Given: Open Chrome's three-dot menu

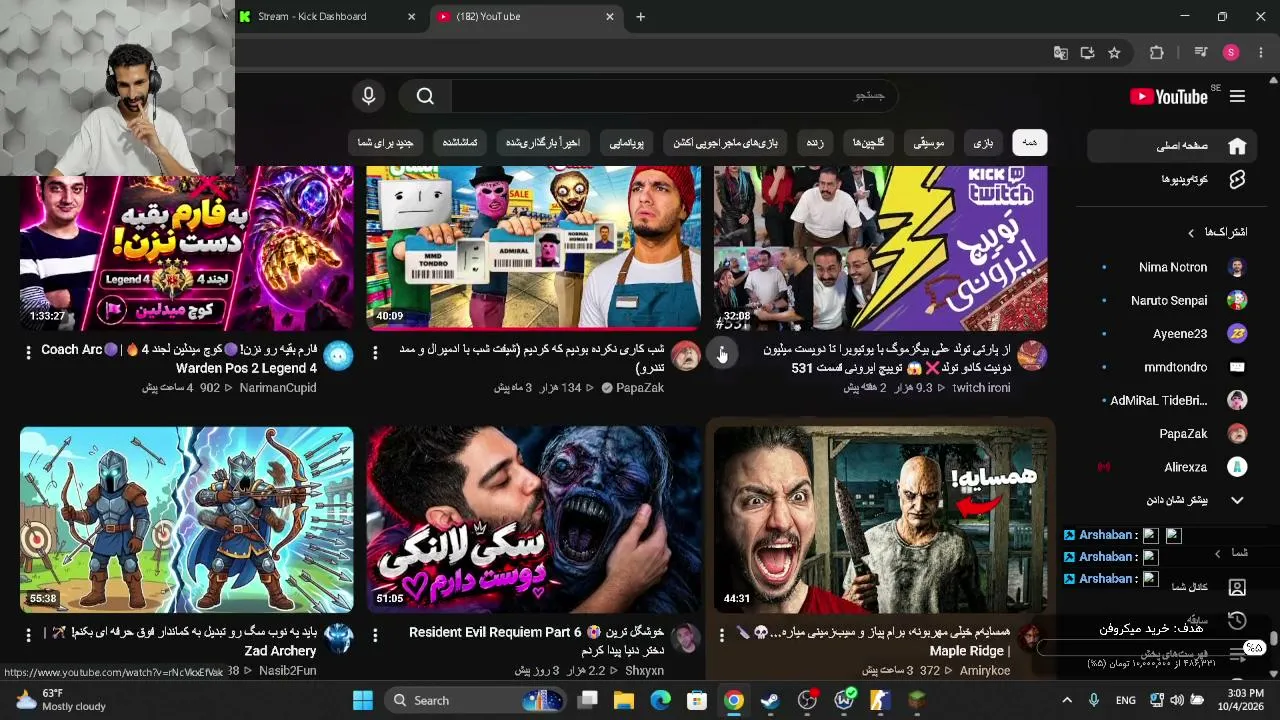Looking at the screenshot, I should click(x=1260, y=53).
